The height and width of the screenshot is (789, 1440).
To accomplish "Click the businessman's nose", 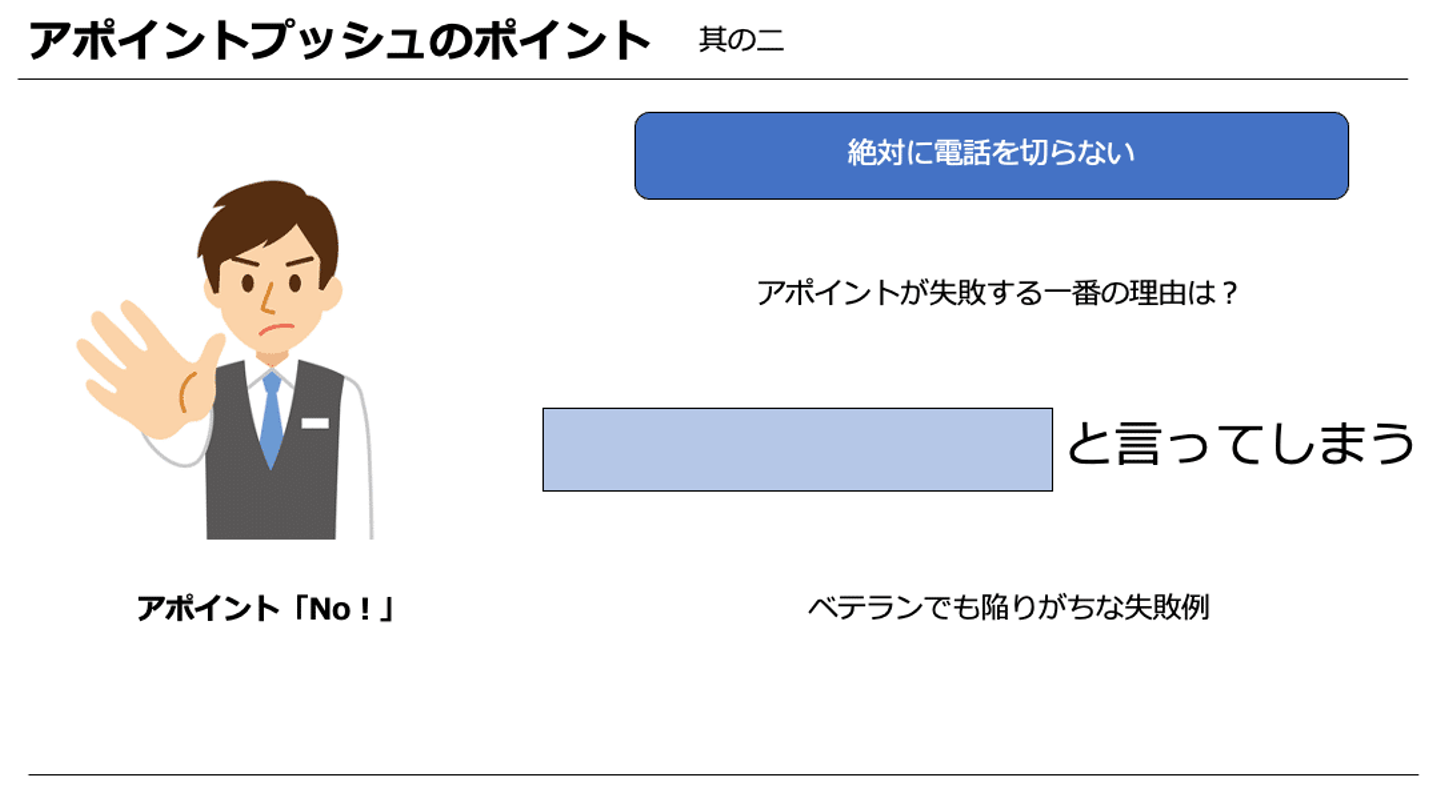I will (267, 300).
